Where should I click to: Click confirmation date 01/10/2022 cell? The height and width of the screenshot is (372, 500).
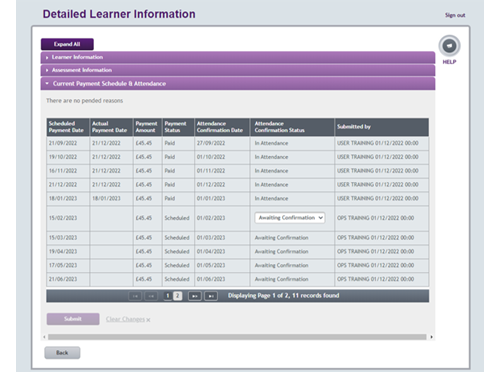pyautogui.click(x=222, y=157)
